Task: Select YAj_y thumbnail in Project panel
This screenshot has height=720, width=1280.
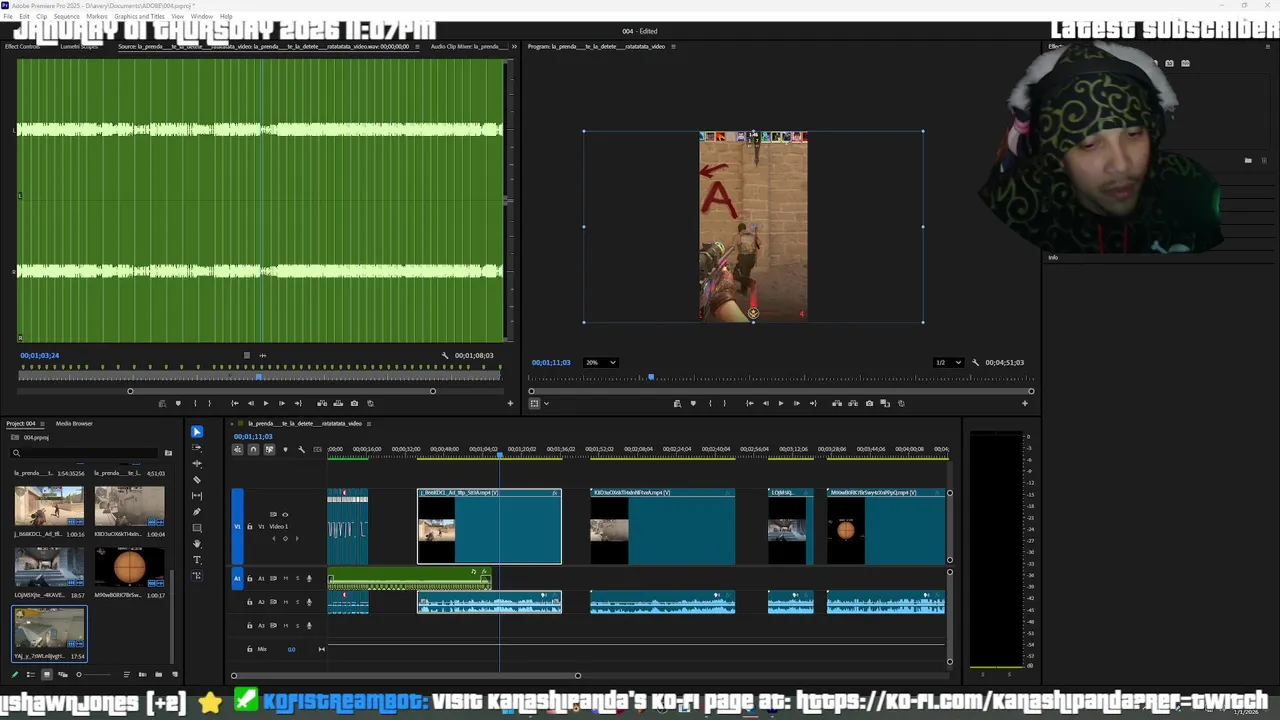Action: point(49,629)
